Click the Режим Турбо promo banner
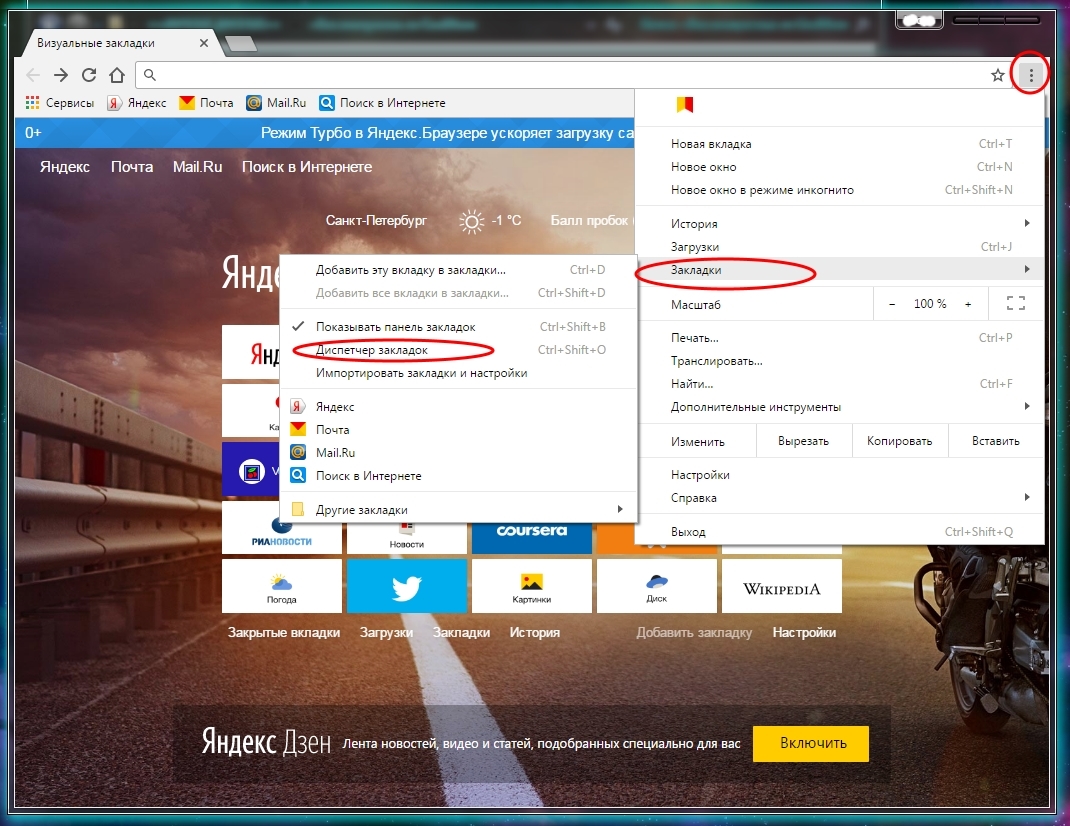This screenshot has height=826, width=1070. pos(325,133)
